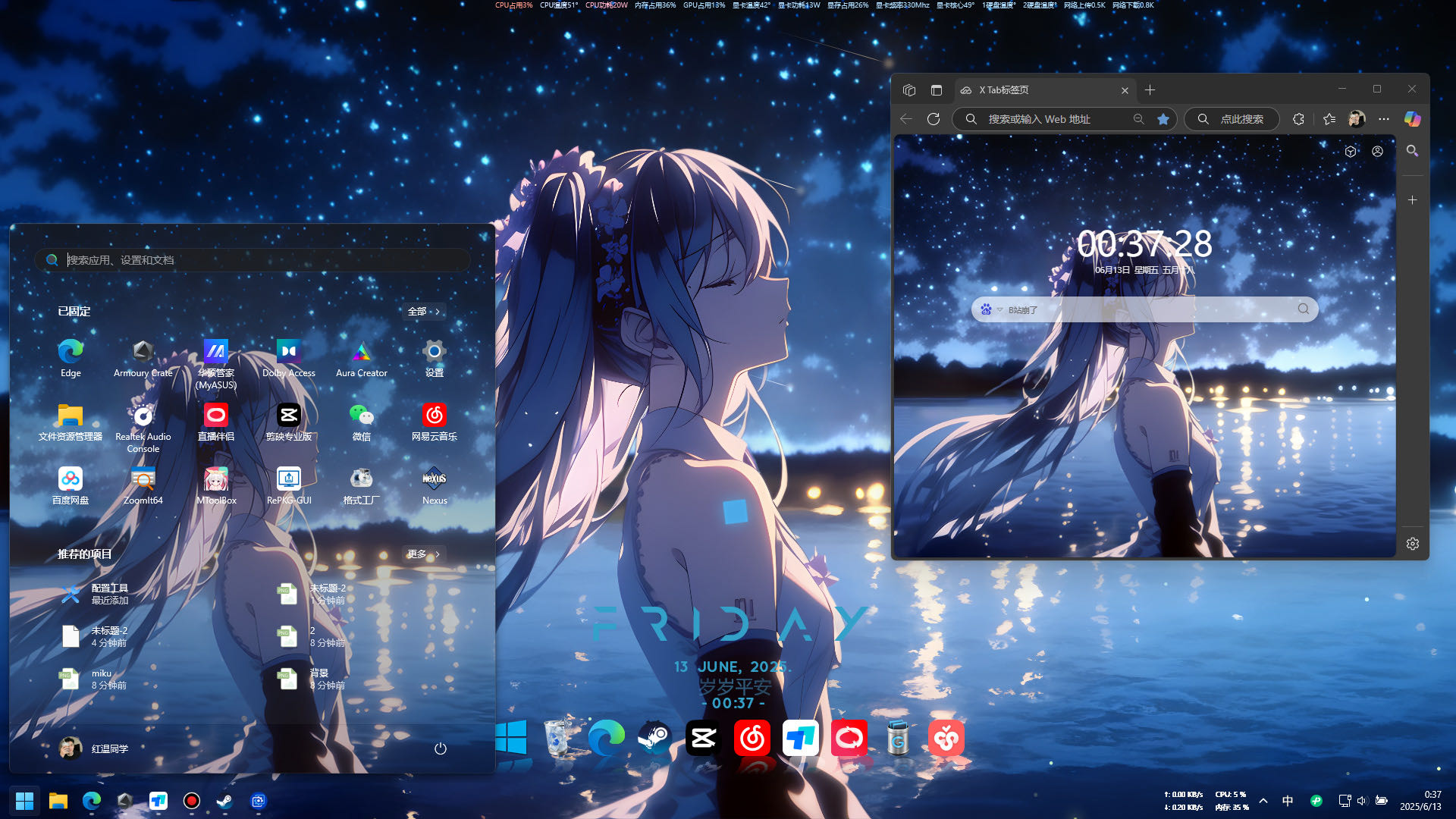The width and height of the screenshot is (1456, 819).
Task: Open 微信 pinned app
Action: [362, 422]
